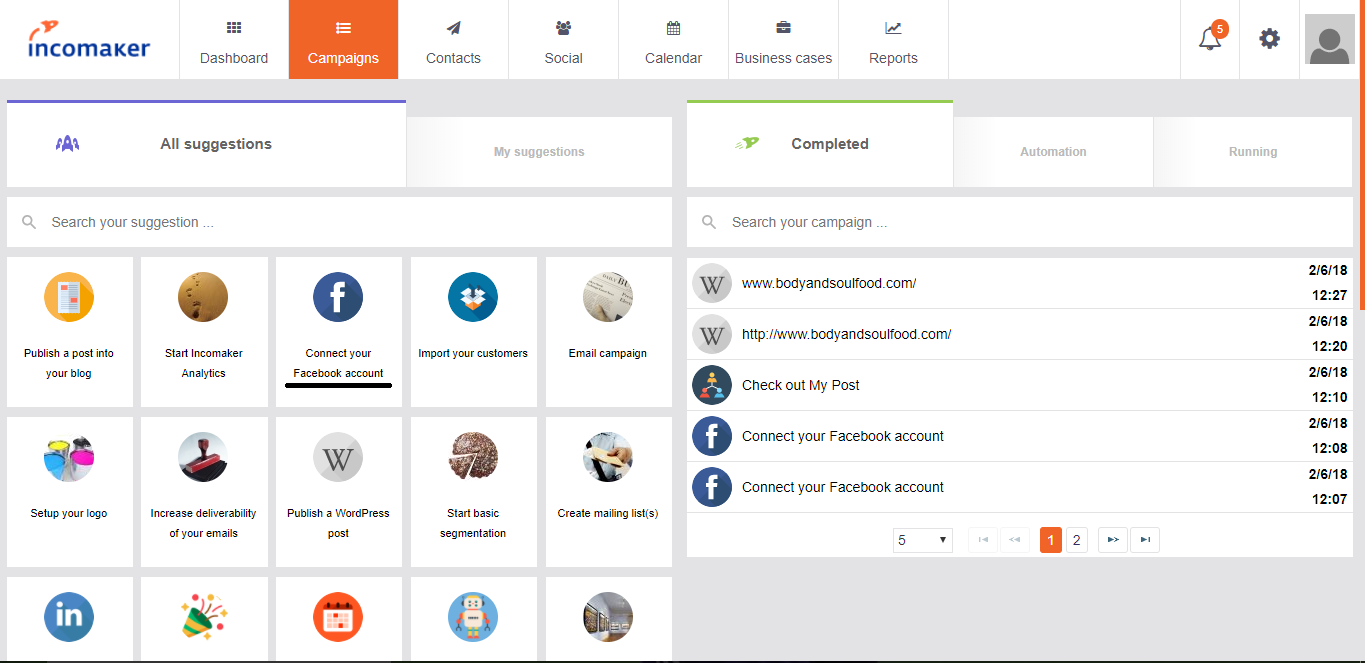The height and width of the screenshot is (663, 1365).
Task: Click the Incomaker logo
Action: point(89,41)
